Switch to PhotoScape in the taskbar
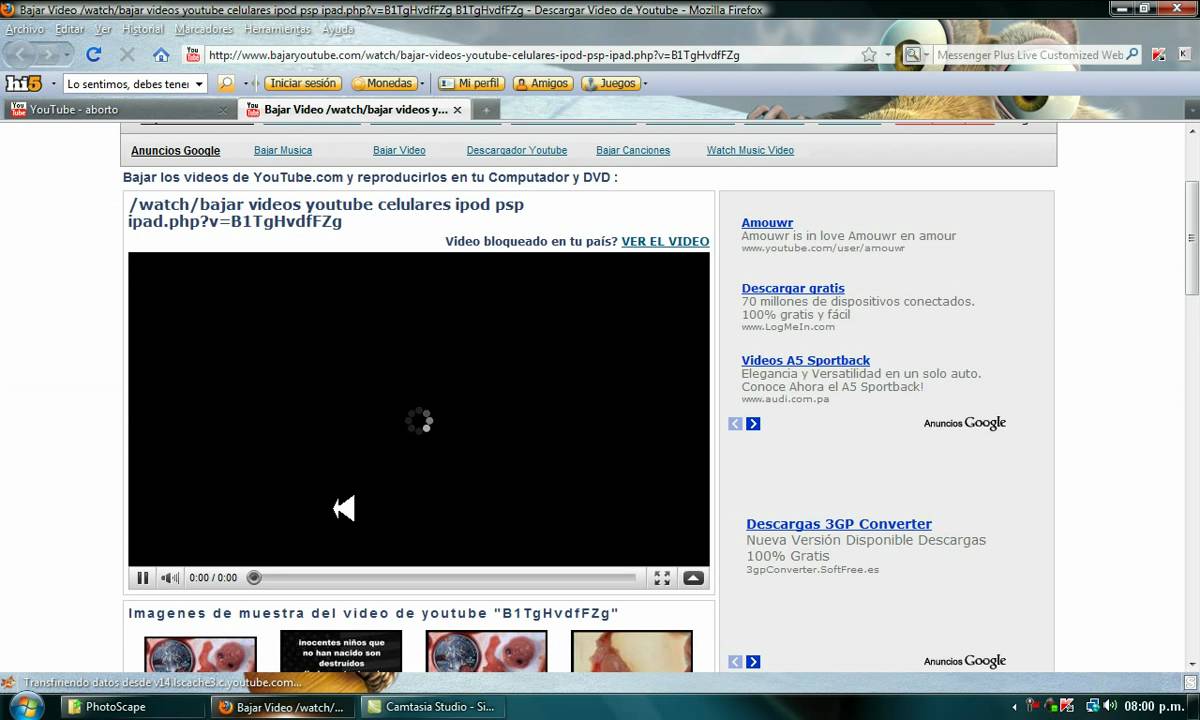 point(134,706)
